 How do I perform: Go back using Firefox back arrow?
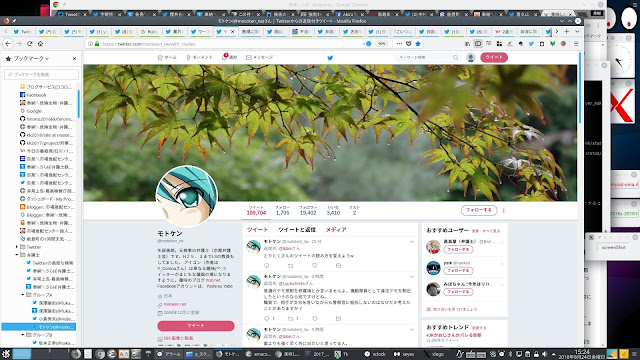tap(8, 44)
